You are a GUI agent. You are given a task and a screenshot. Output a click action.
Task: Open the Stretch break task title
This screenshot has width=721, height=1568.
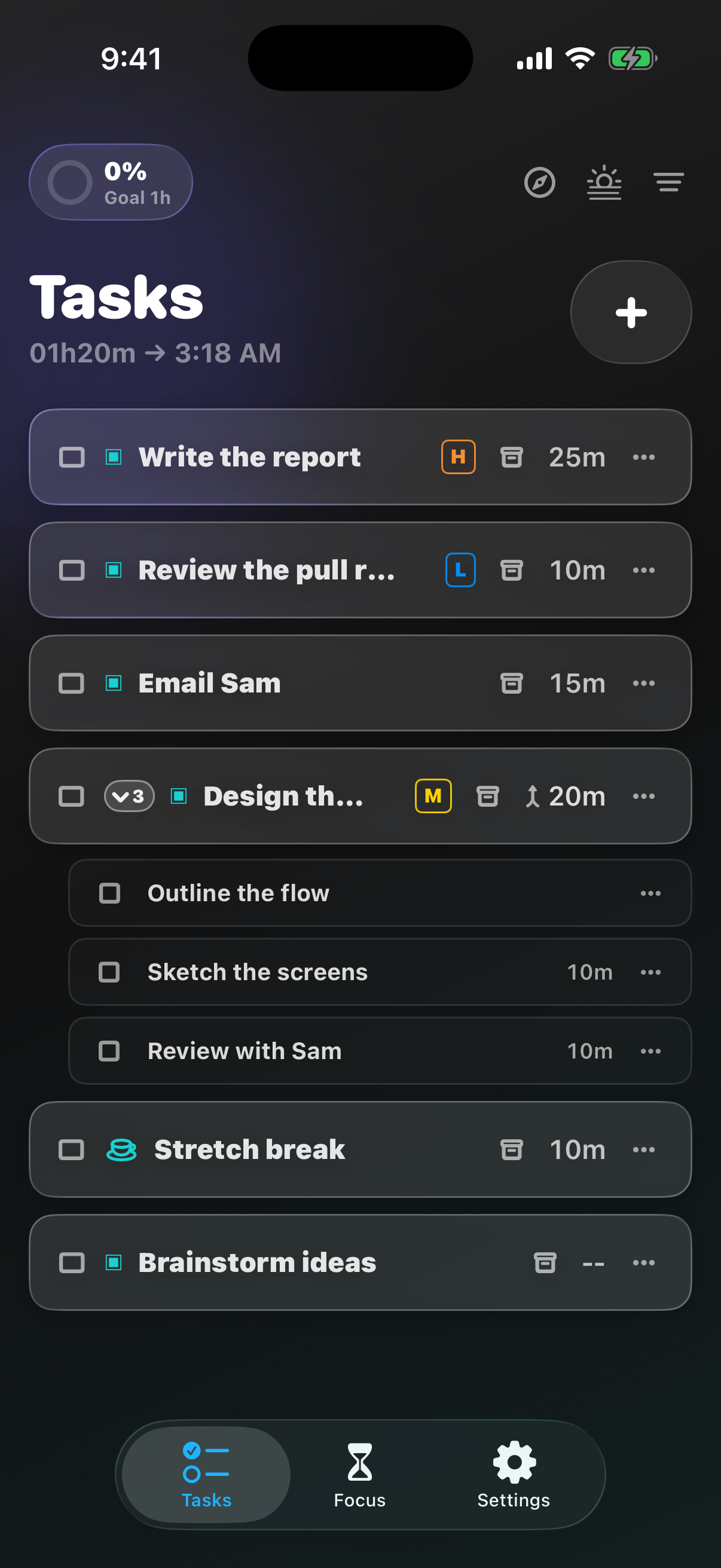click(249, 1150)
